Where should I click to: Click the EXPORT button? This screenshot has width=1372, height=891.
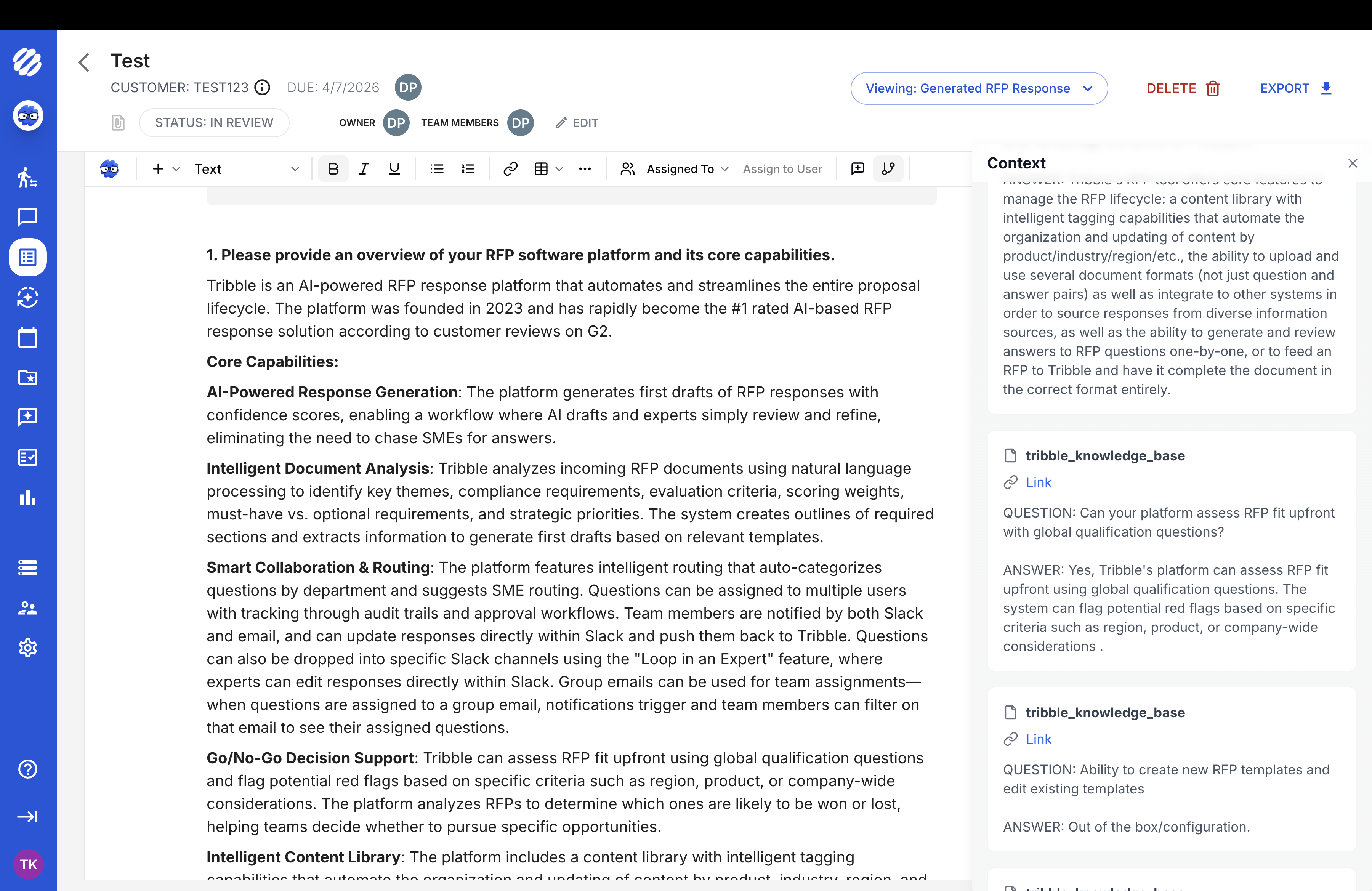pyautogui.click(x=1296, y=88)
